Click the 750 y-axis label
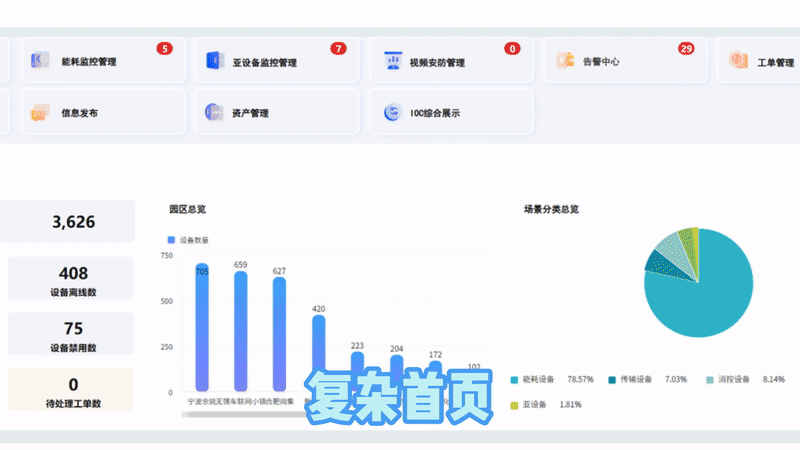This screenshot has width=800, height=450. [x=167, y=256]
